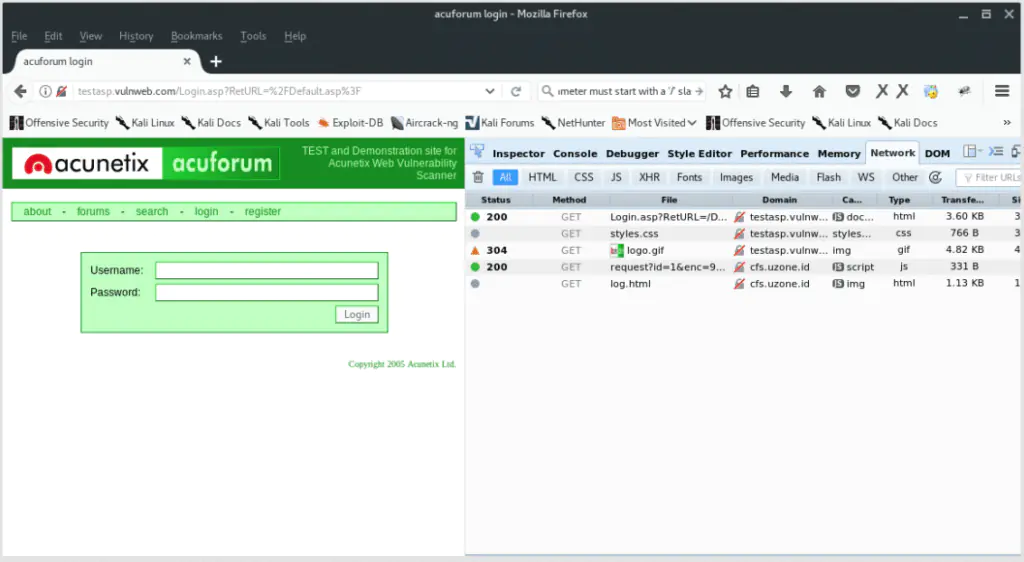Image resolution: width=1024 pixels, height=562 pixels.
Task: Follow the register link in site navigation
Action: (263, 212)
